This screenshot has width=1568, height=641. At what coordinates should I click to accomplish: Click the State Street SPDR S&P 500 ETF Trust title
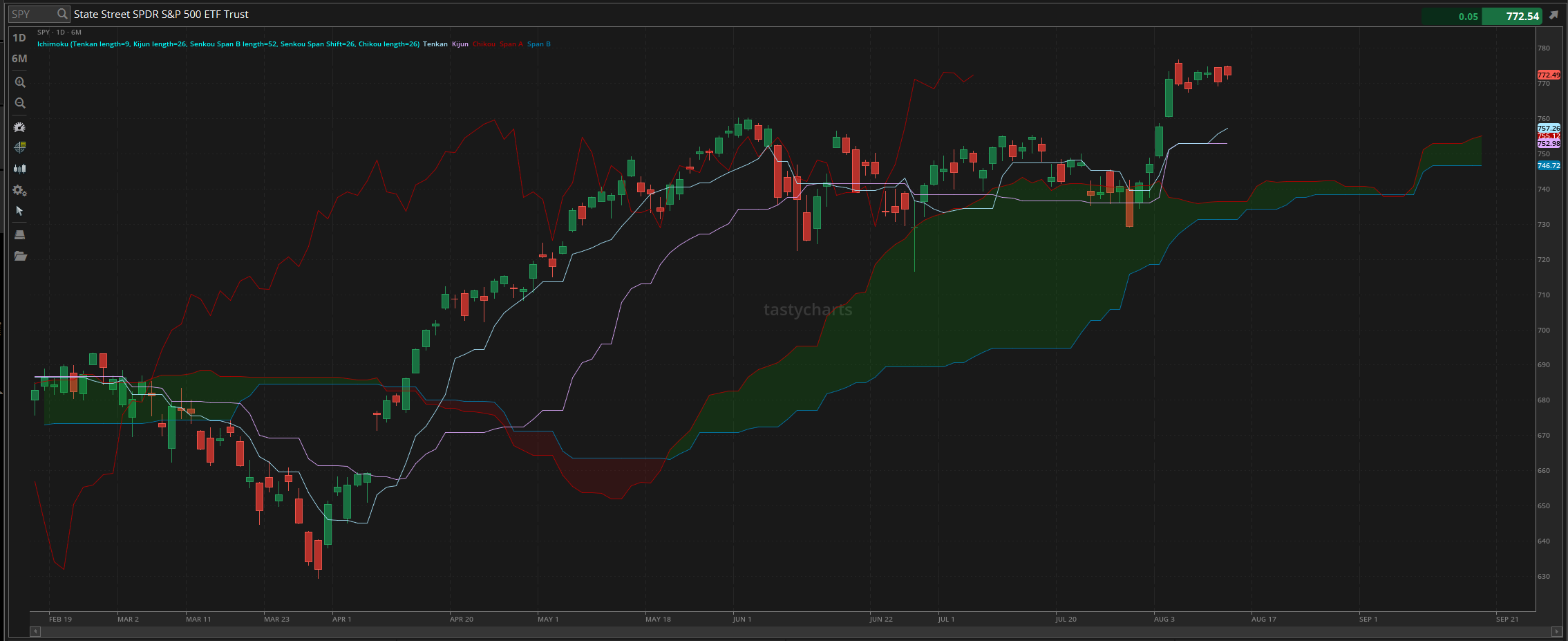(x=161, y=14)
